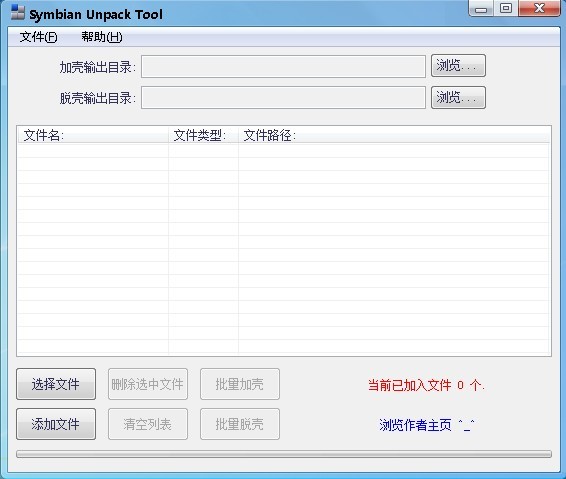This screenshot has height=479, width=566.
Task: Browse for the 脱壳输出目录 folder
Action: pyautogui.click(x=458, y=97)
